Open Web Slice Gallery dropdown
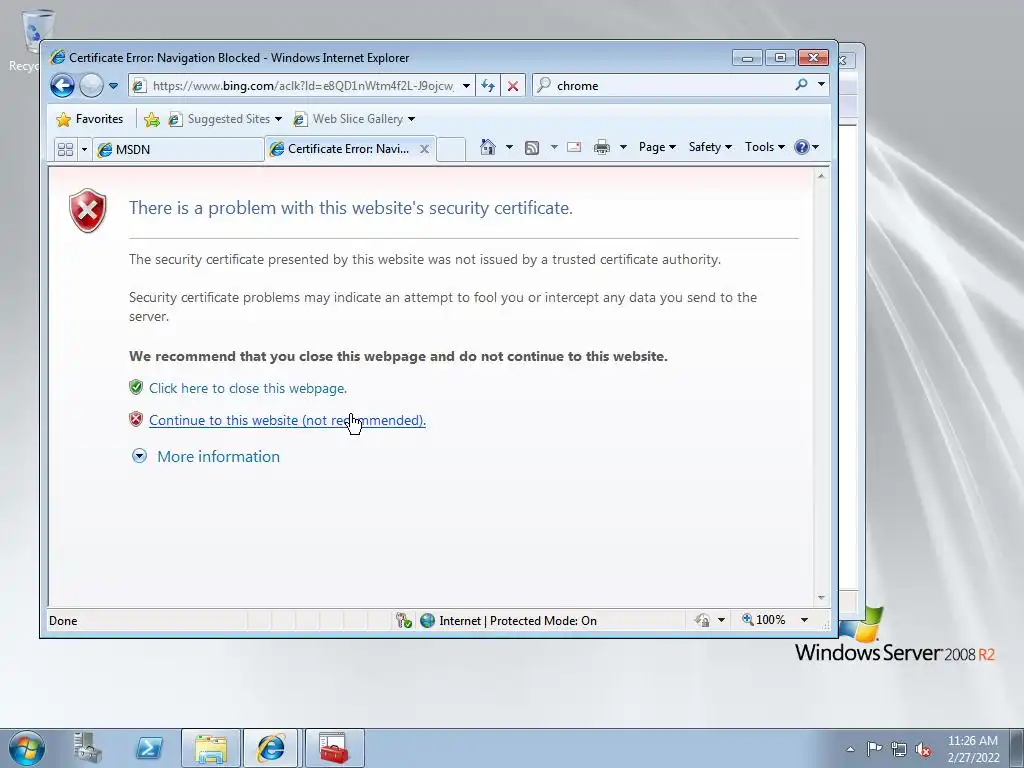Viewport: 1024px width, 768px height. (x=355, y=119)
